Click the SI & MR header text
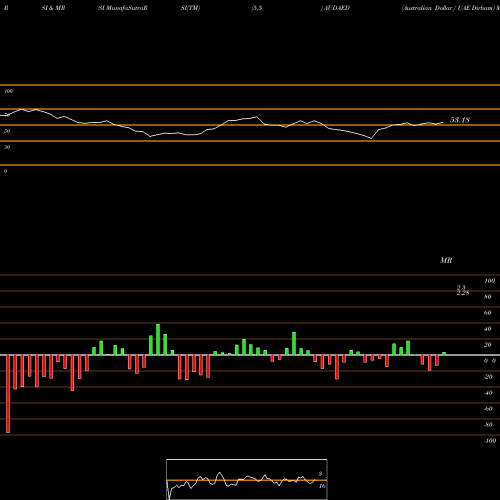The height and width of the screenshot is (500, 500). (53, 8)
